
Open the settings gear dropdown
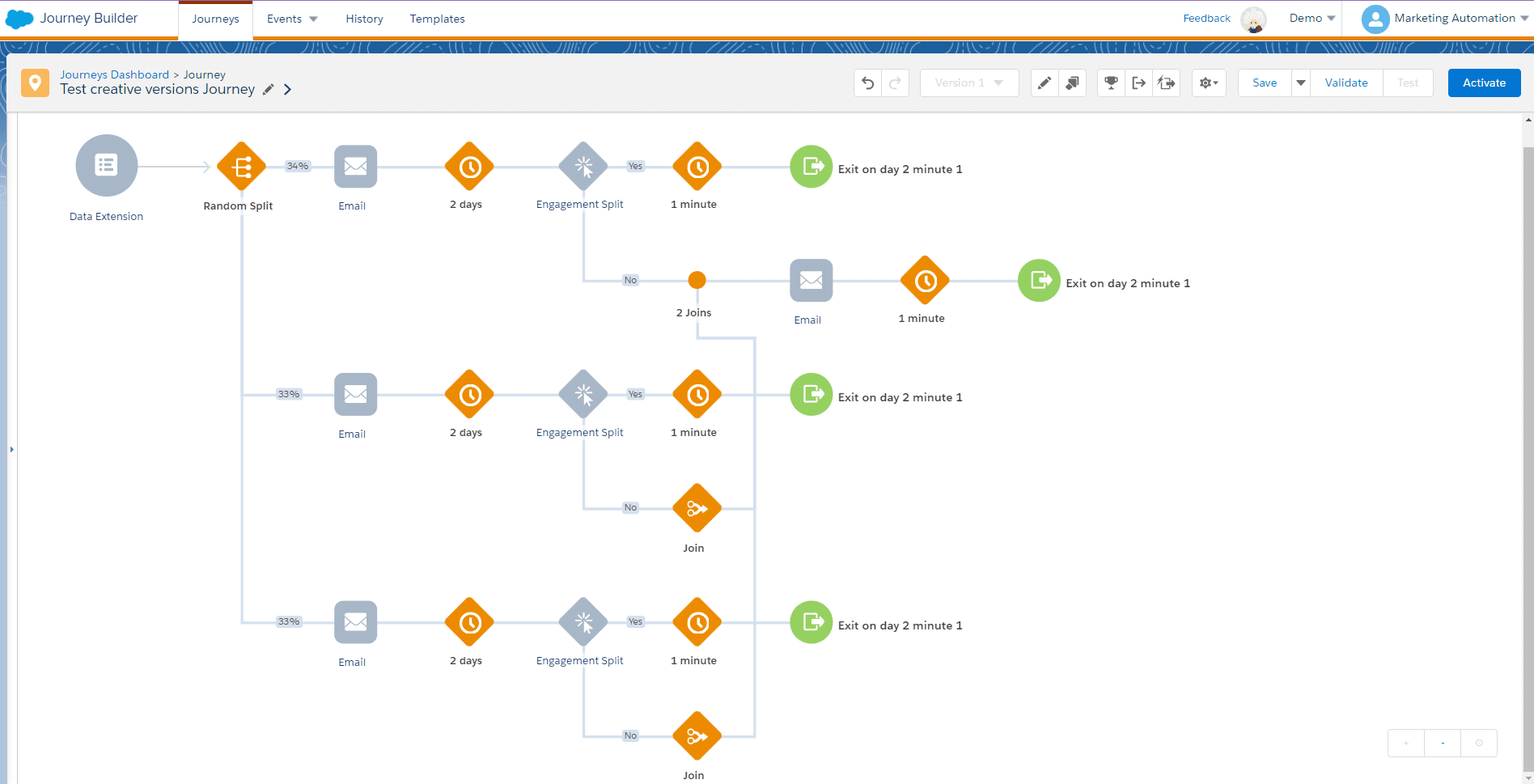point(1209,83)
